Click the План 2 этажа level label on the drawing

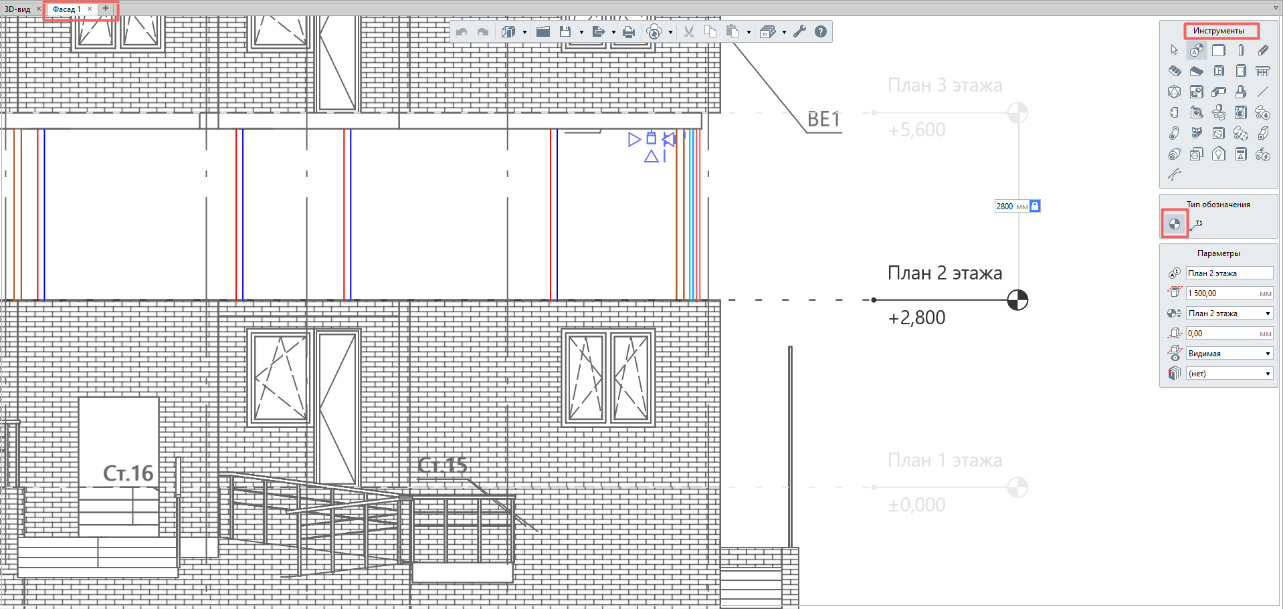945,273
